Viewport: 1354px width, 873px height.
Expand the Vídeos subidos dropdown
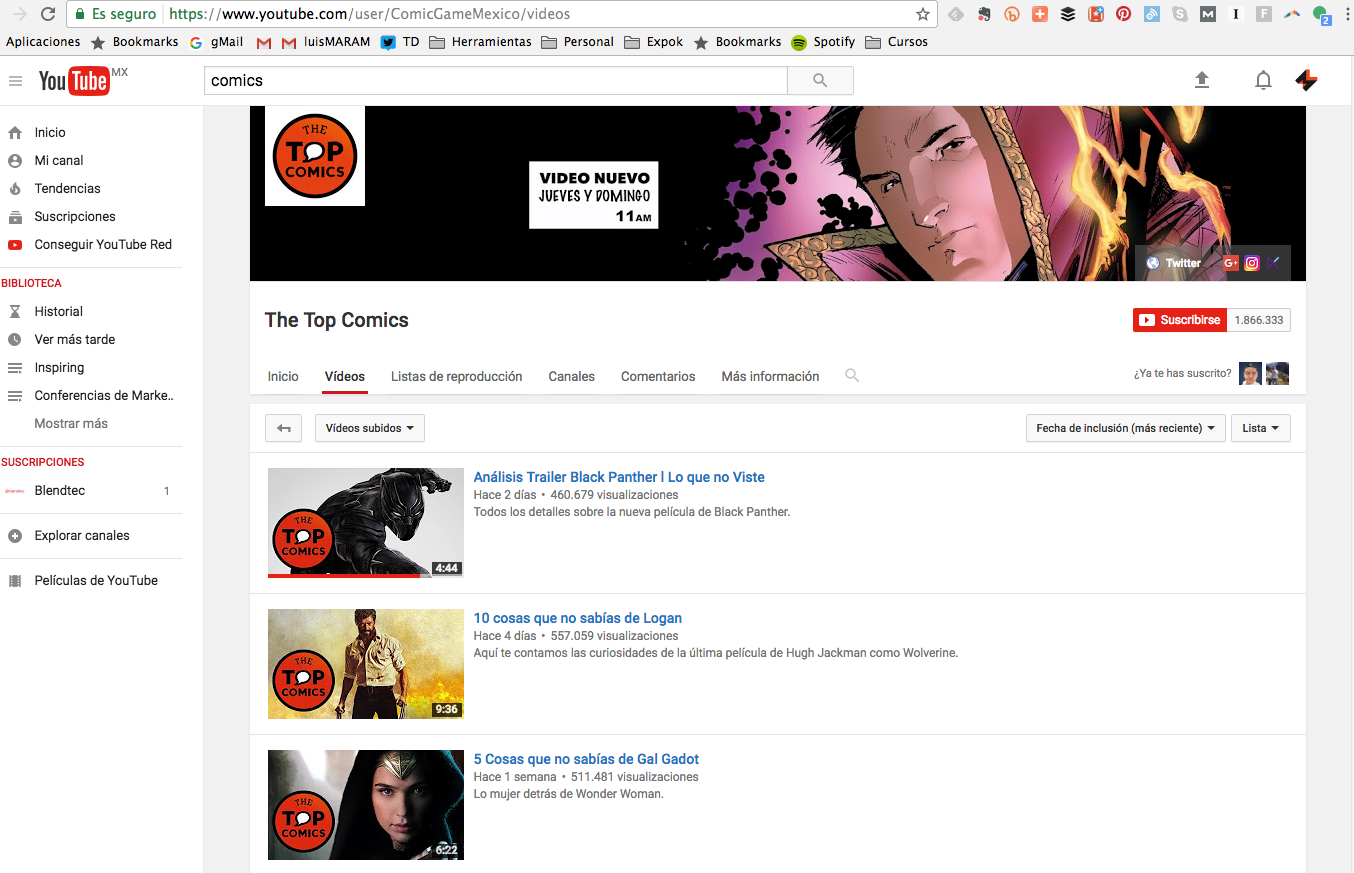coord(370,428)
